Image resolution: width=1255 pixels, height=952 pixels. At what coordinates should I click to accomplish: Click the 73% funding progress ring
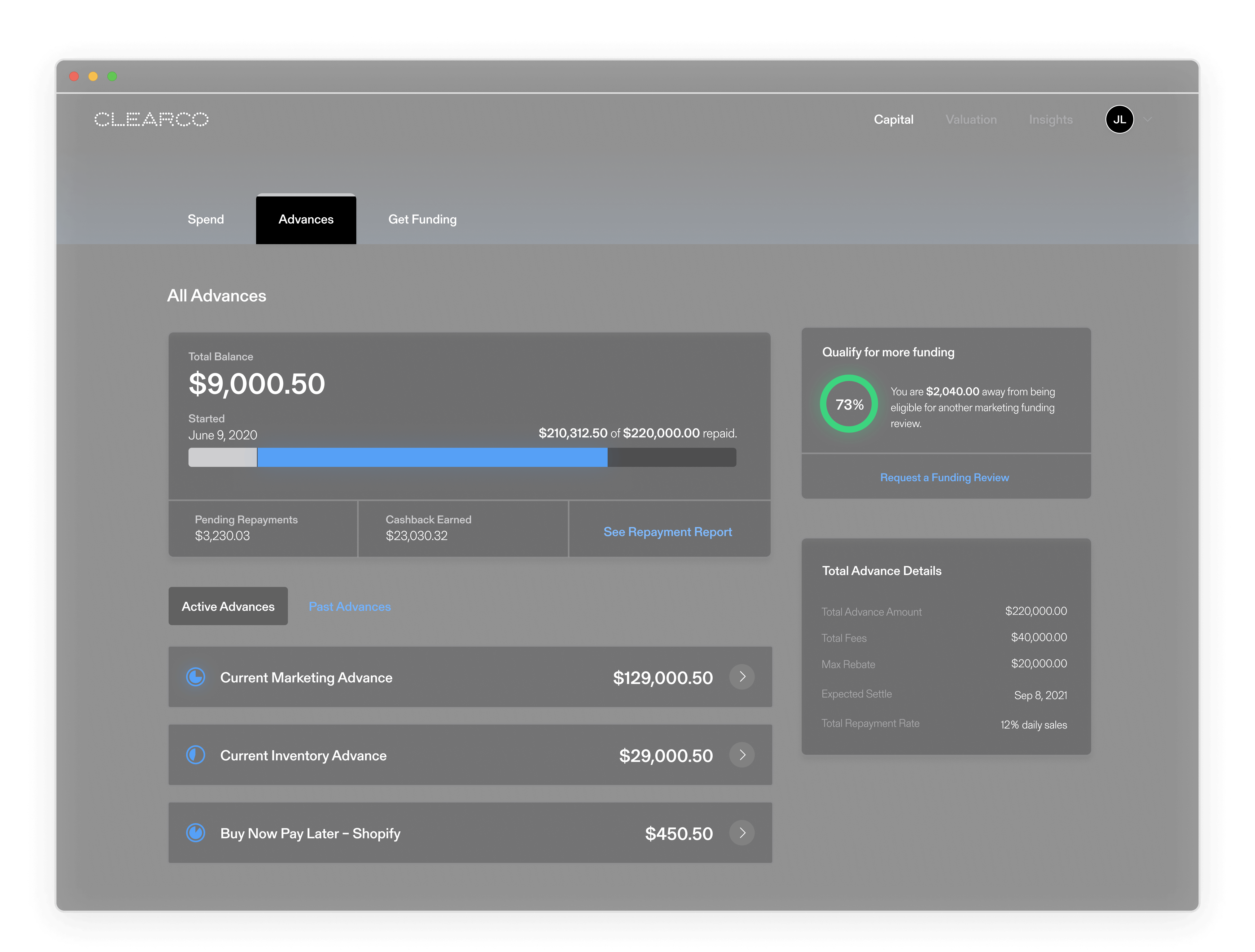point(849,404)
